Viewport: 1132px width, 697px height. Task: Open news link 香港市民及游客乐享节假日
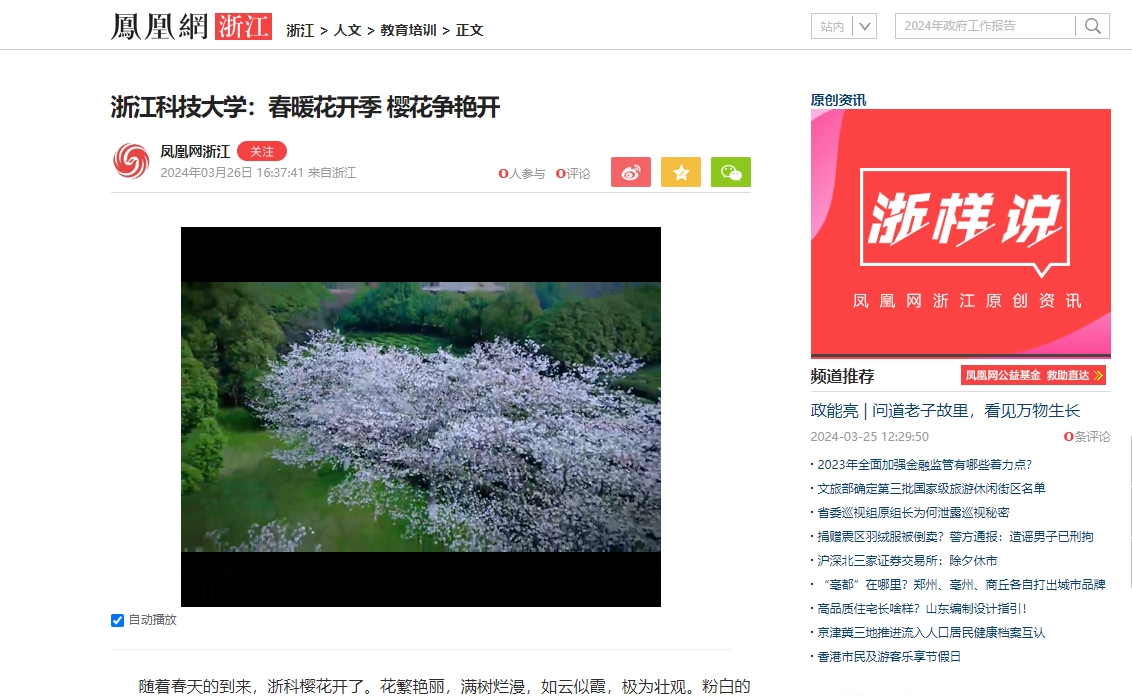click(889, 656)
